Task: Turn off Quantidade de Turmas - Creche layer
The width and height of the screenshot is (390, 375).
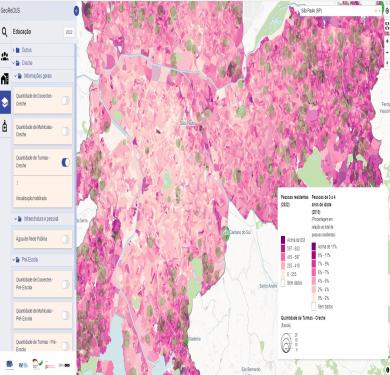Action: [x=66, y=162]
